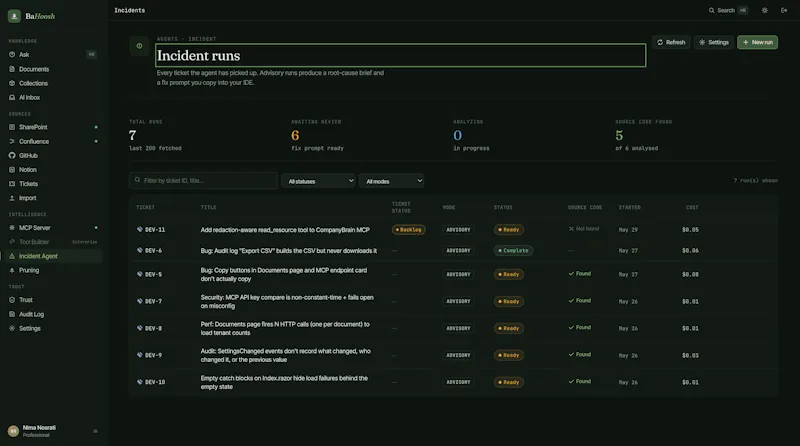
Task: Click the incident page header icon
Action: point(139,46)
